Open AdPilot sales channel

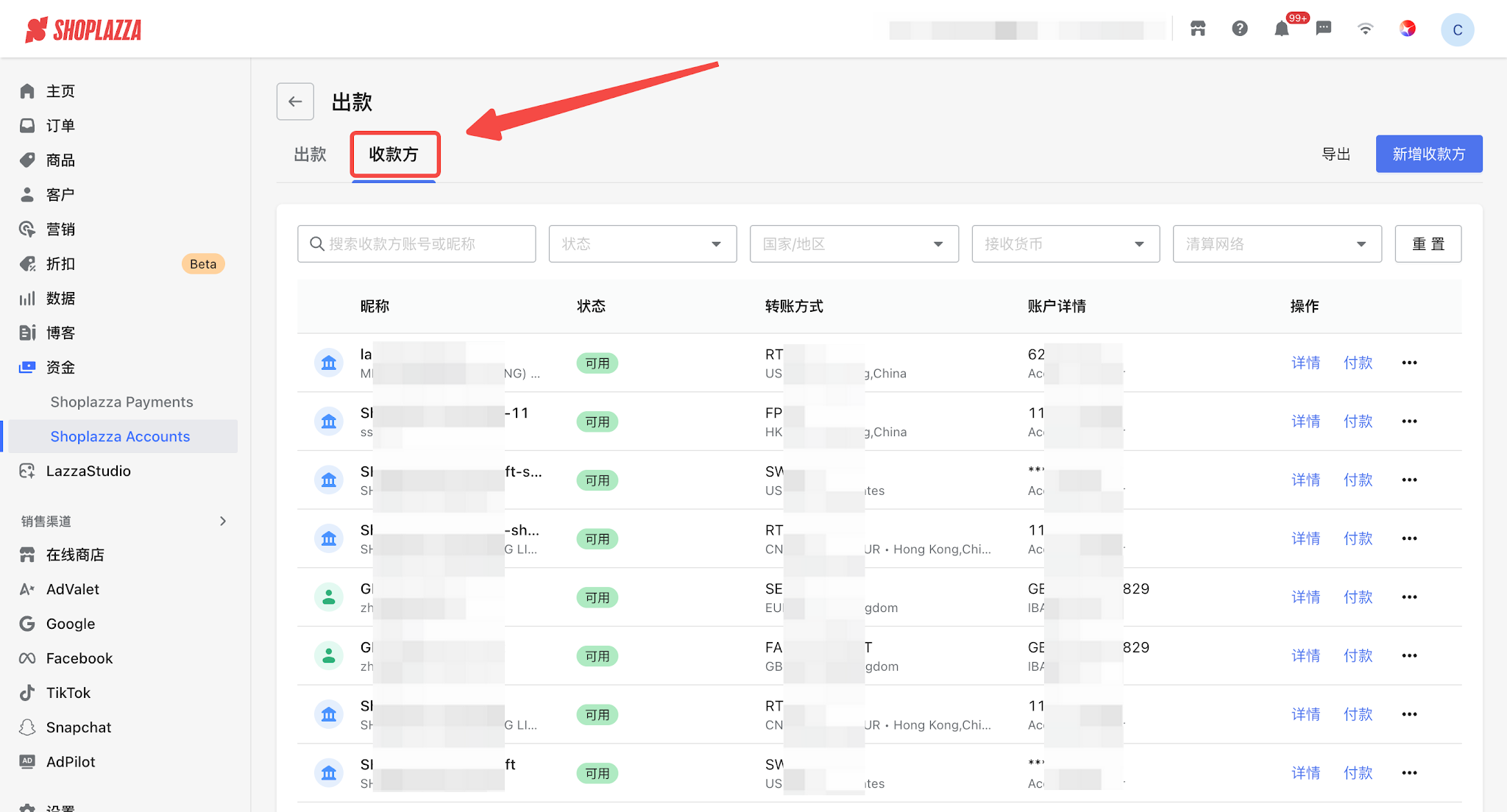click(71, 763)
